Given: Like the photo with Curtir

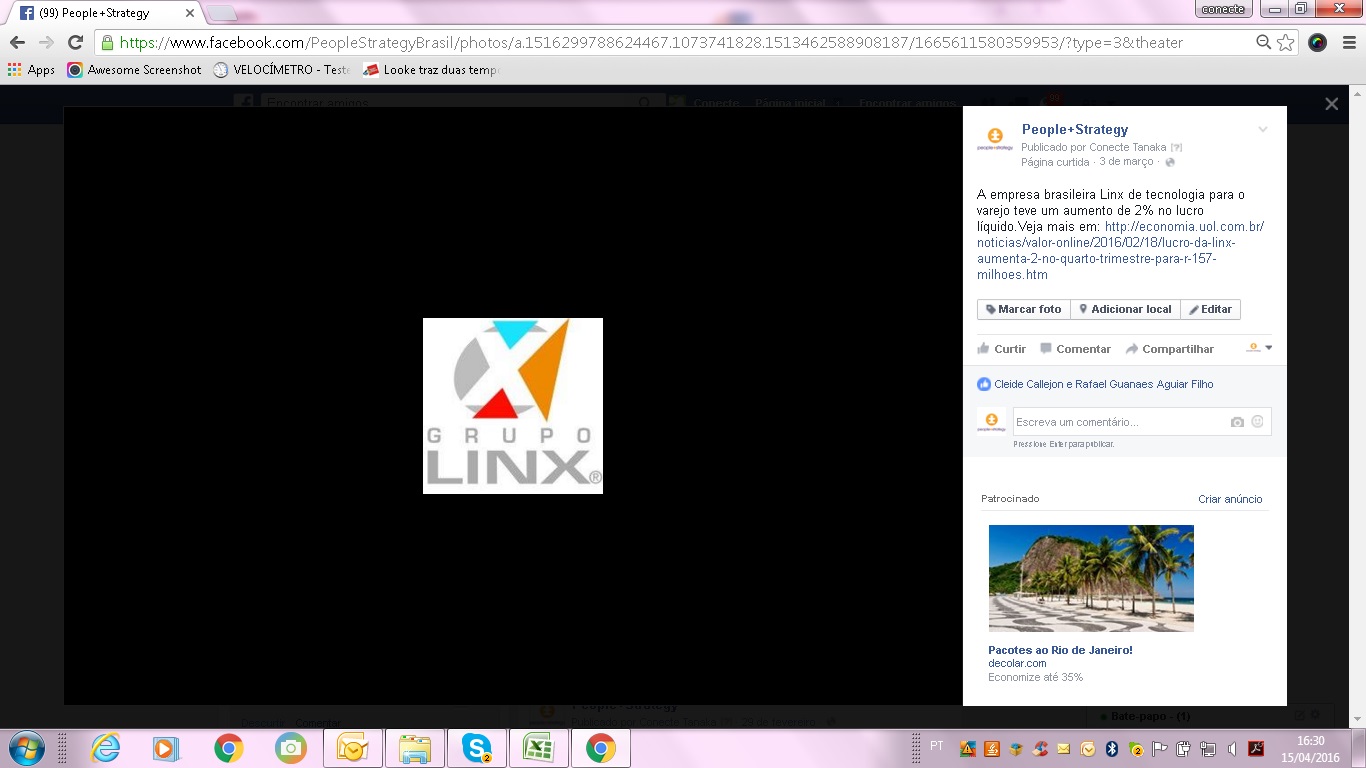Looking at the screenshot, I should coord(1002,349).
